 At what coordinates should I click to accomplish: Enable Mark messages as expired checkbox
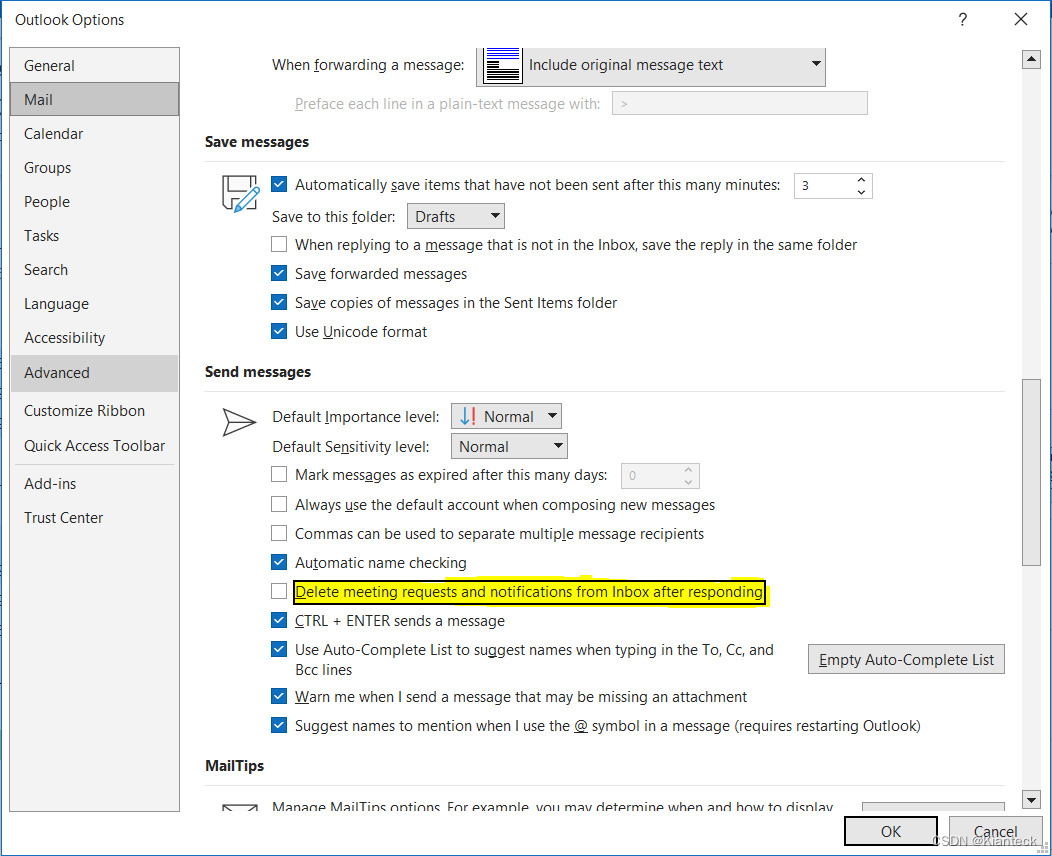click(279, 474)
